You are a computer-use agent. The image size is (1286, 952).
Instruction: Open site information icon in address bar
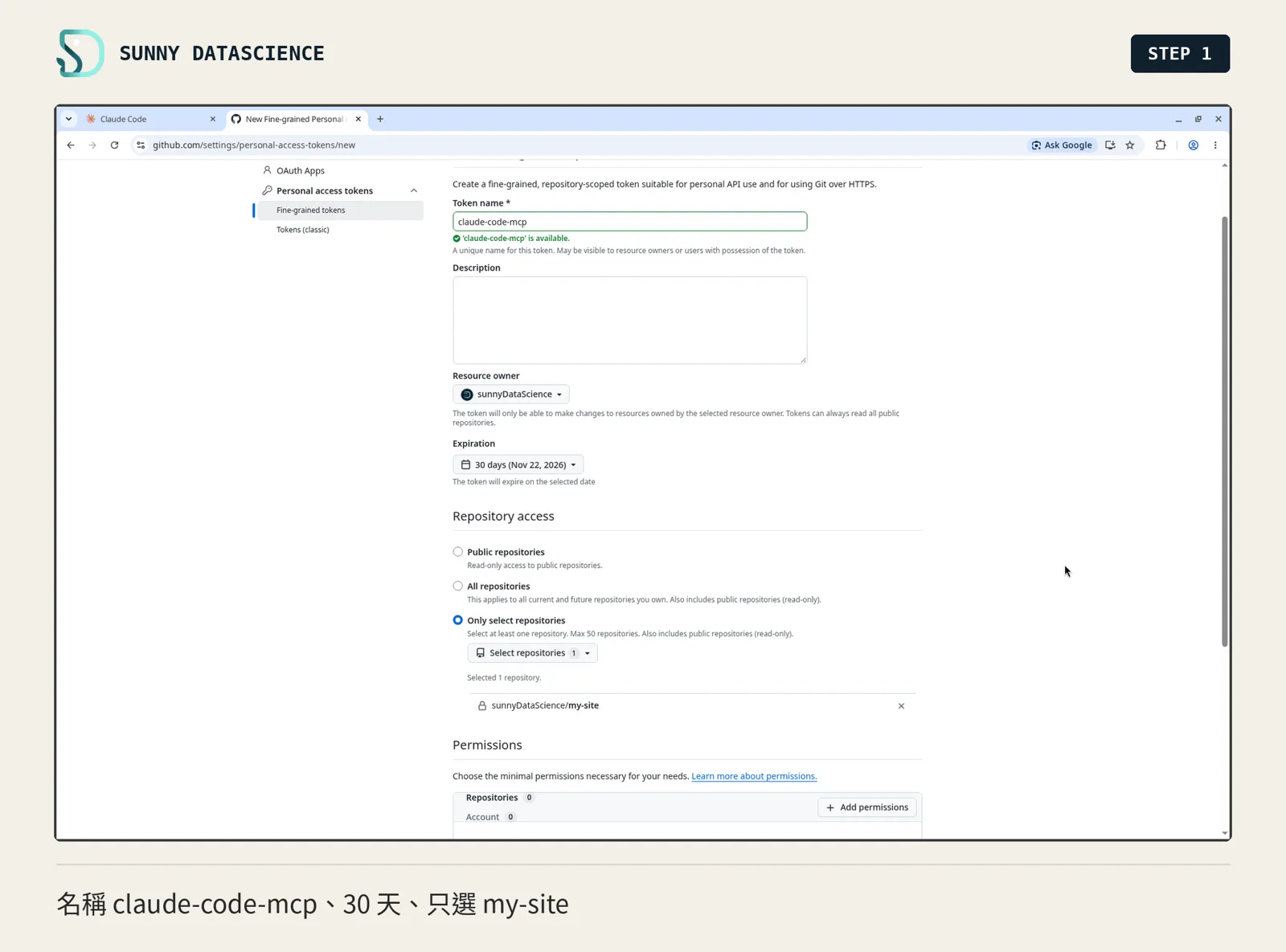click(x=141, y=145)
